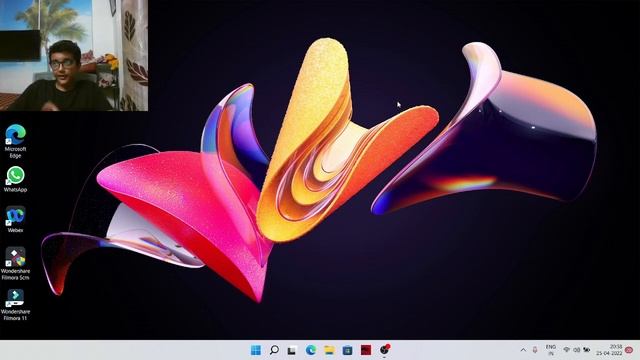Screen dimensions: 640x360
Task: Open the Windows Start menu
Action: pyautogui.click(x=256, y=350)
